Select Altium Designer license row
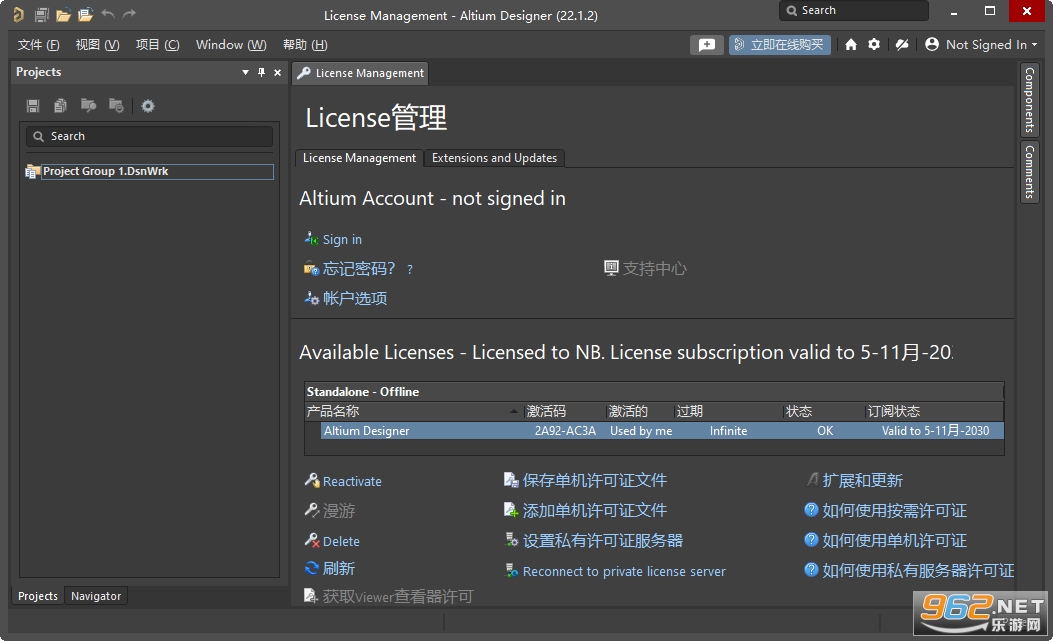Image resolution: width=1053 pixels, height=641 pixels. coord(661,431)
